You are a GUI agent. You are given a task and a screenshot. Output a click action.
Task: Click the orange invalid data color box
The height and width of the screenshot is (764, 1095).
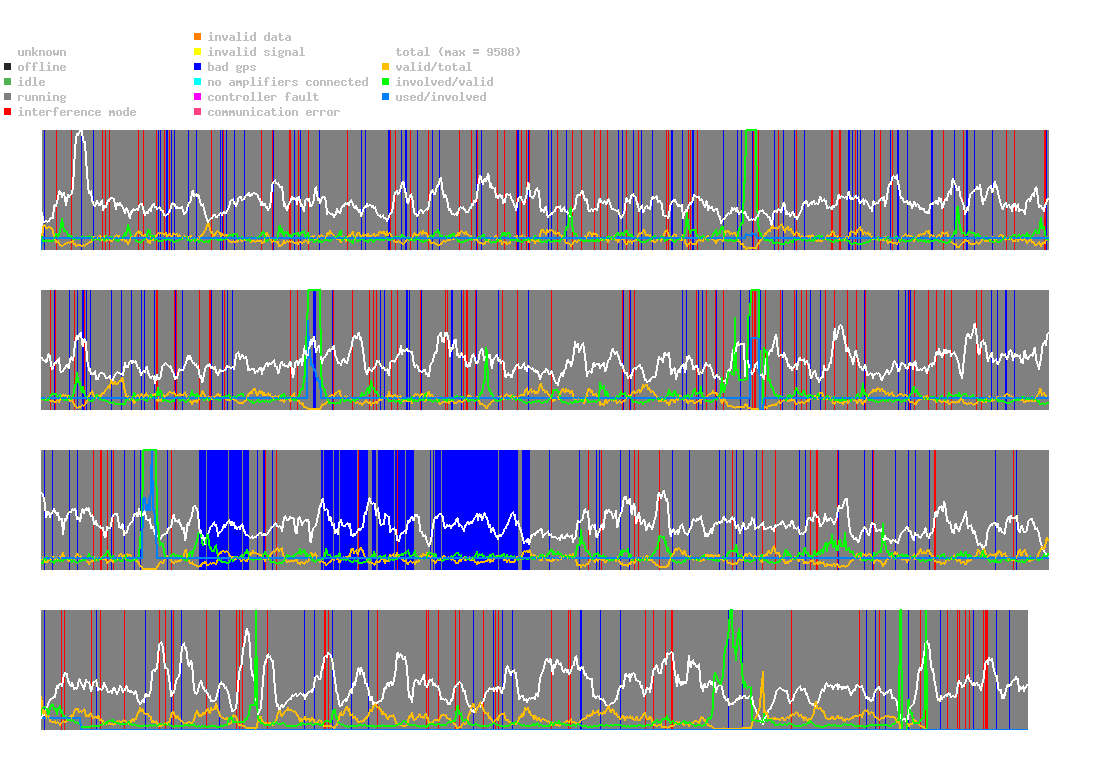[x=197, y=37]
